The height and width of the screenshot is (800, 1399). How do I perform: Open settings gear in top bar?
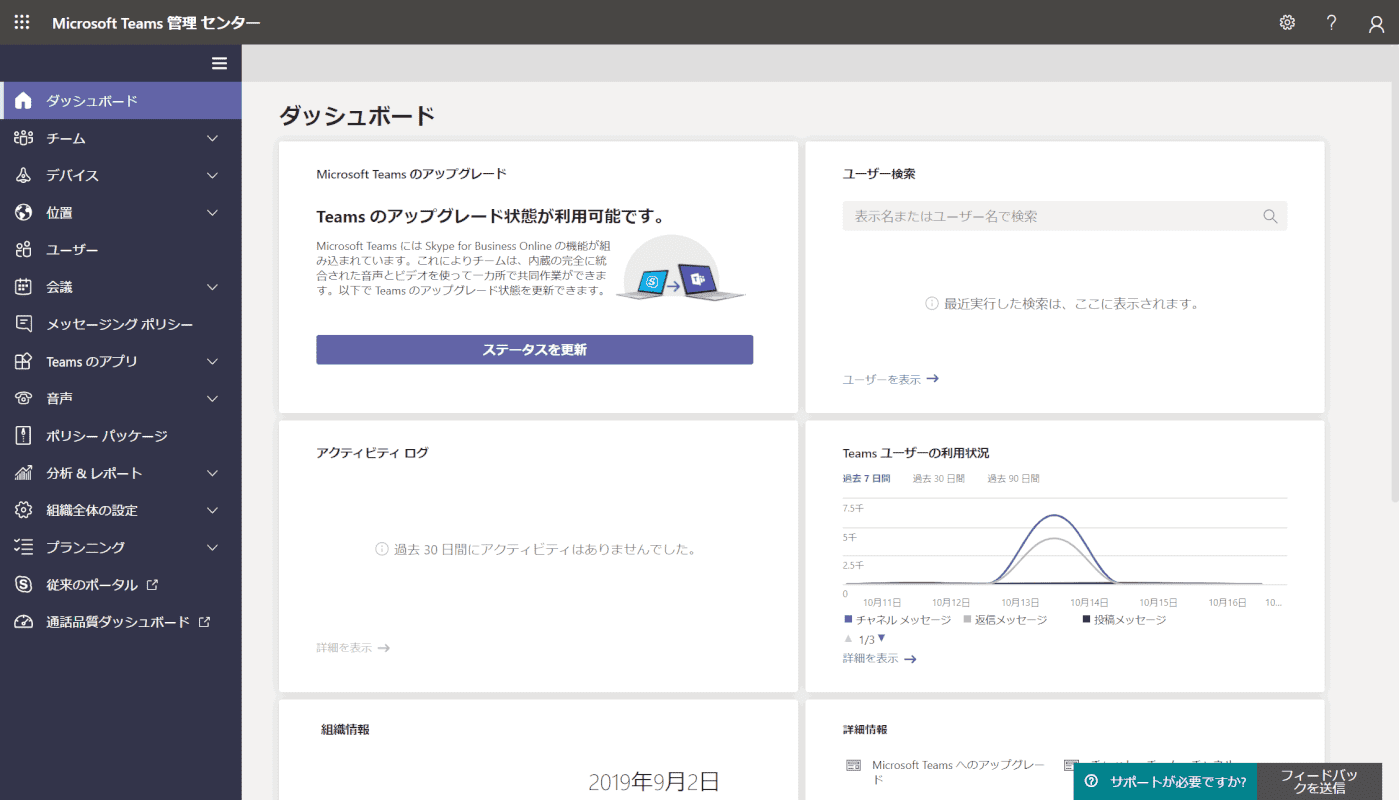pos(1287,23)
